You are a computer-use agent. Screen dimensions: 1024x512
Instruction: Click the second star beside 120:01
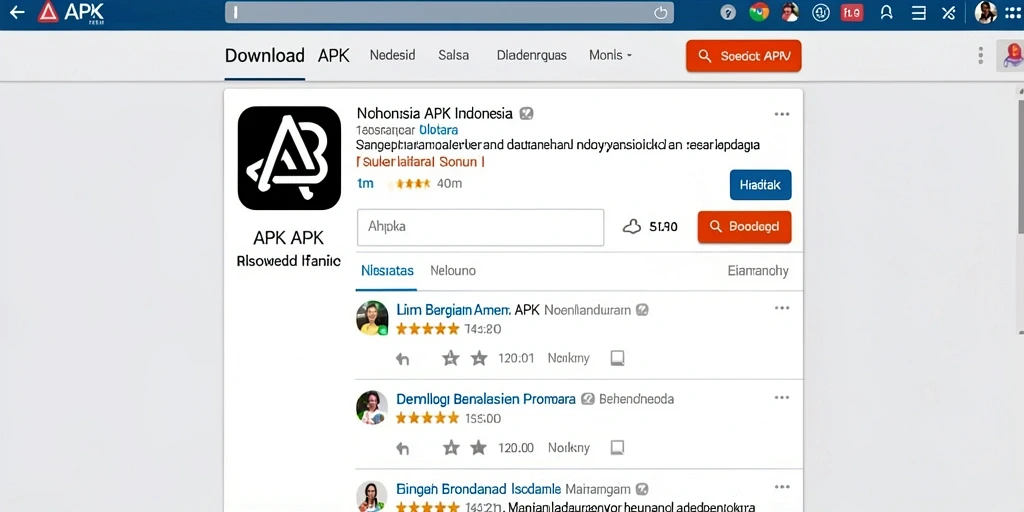click(x=479, y=358)
